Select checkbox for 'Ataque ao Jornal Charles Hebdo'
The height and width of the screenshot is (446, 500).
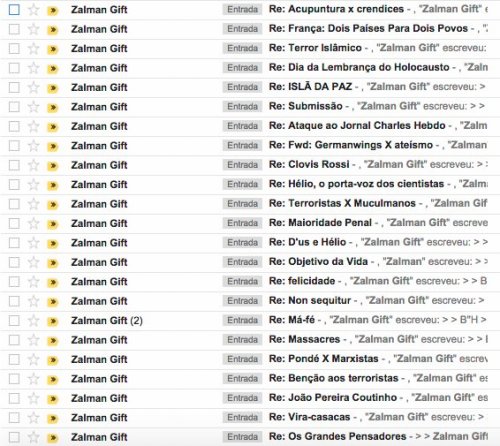coord(14,126)
